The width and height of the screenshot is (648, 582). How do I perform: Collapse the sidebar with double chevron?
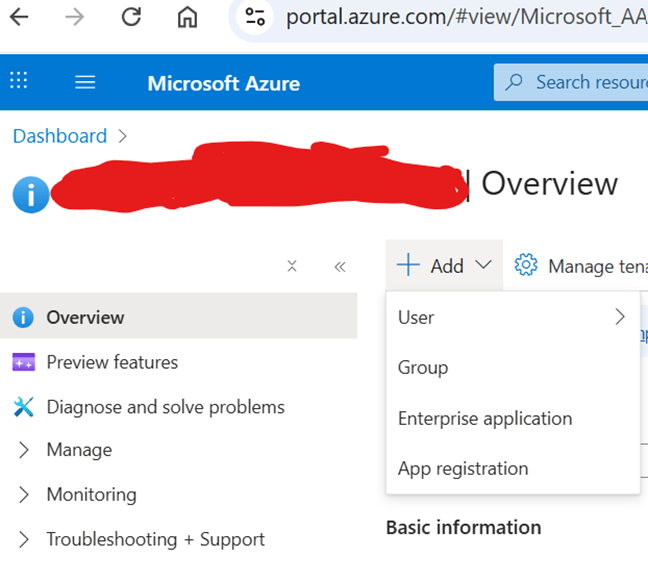coord(340,266)
